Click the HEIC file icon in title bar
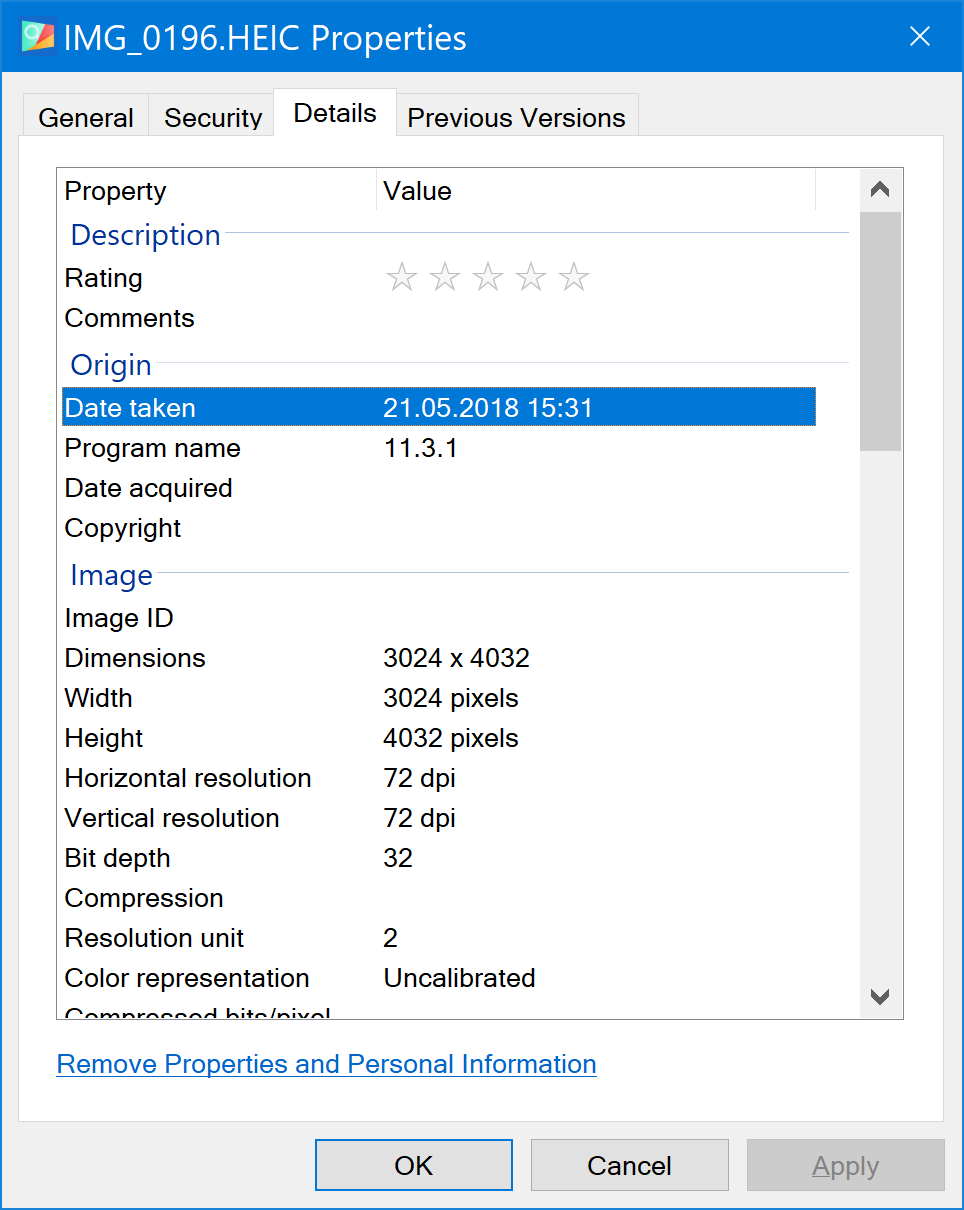Viewport: 964px width, 1210px height. coord(37,37)
